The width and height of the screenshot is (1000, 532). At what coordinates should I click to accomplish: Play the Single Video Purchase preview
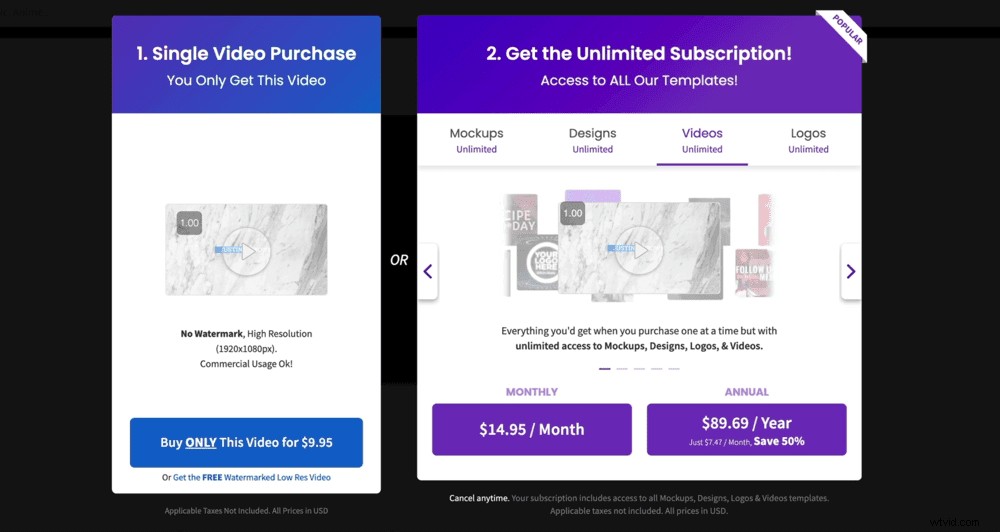(x=246, y=250)
